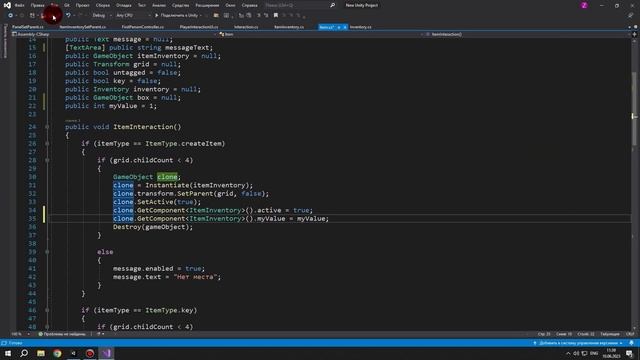Click the bookmark icon in the toolbar

276,16
